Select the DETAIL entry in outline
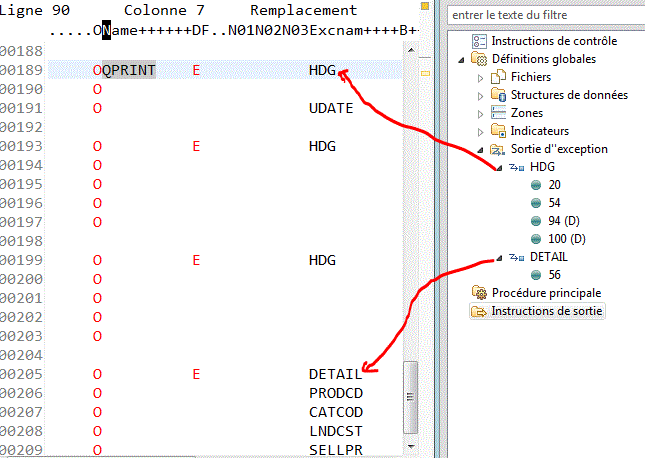The image size is (645, 458). click(x=549, y=257)
